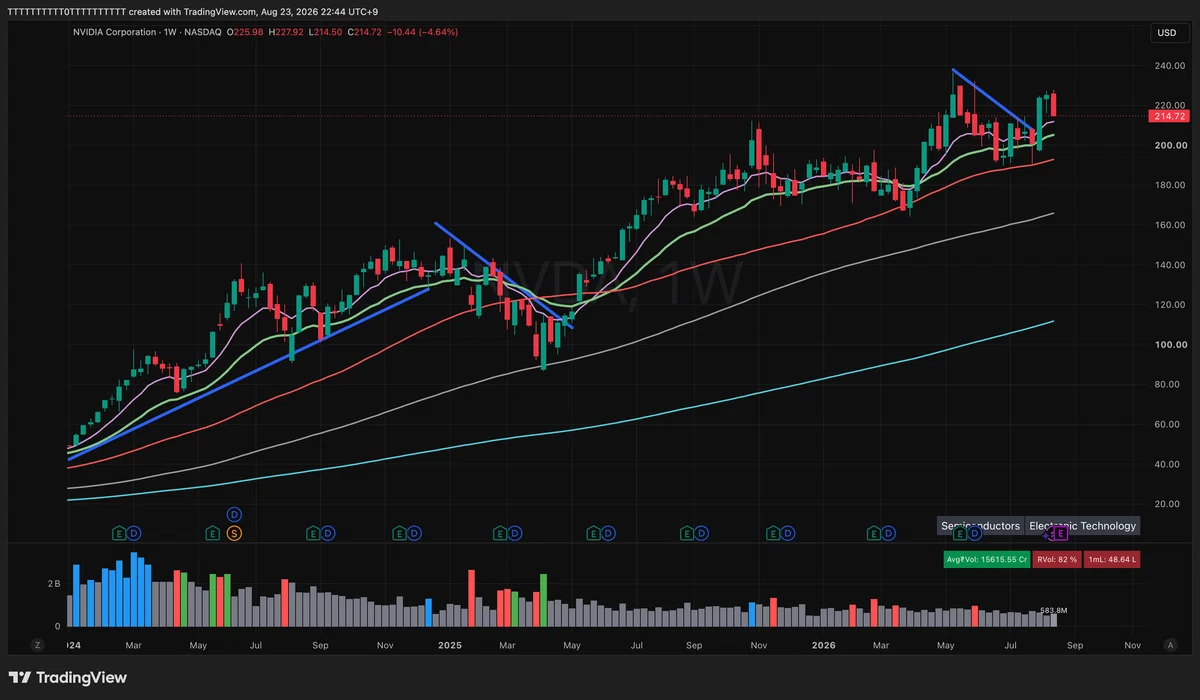Click the D dividend marker above the S marker
1200x700 pixels.
pyautogui.click(x=234, y=514)
